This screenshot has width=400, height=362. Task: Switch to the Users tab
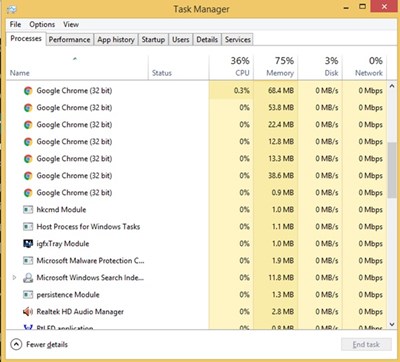pos(181,39)
